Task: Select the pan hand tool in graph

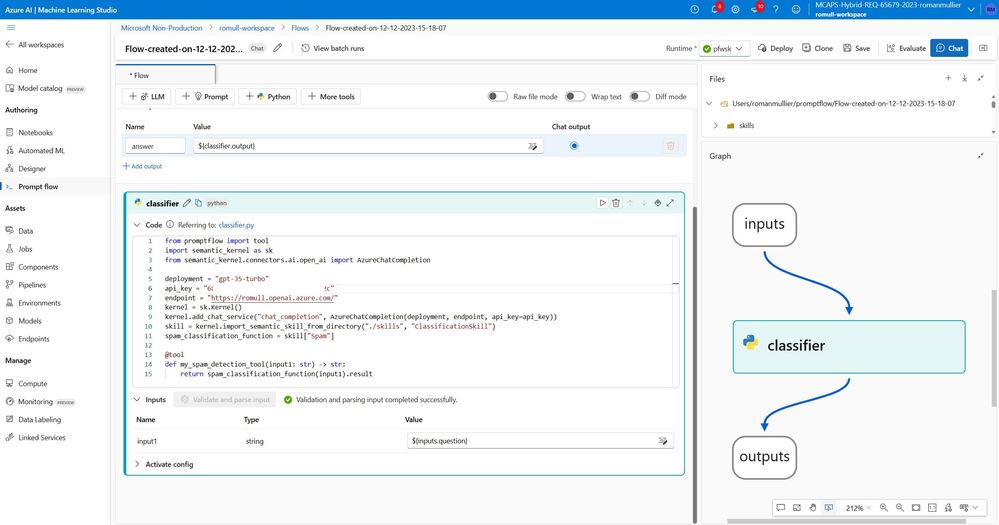Action: click(813, 508)
